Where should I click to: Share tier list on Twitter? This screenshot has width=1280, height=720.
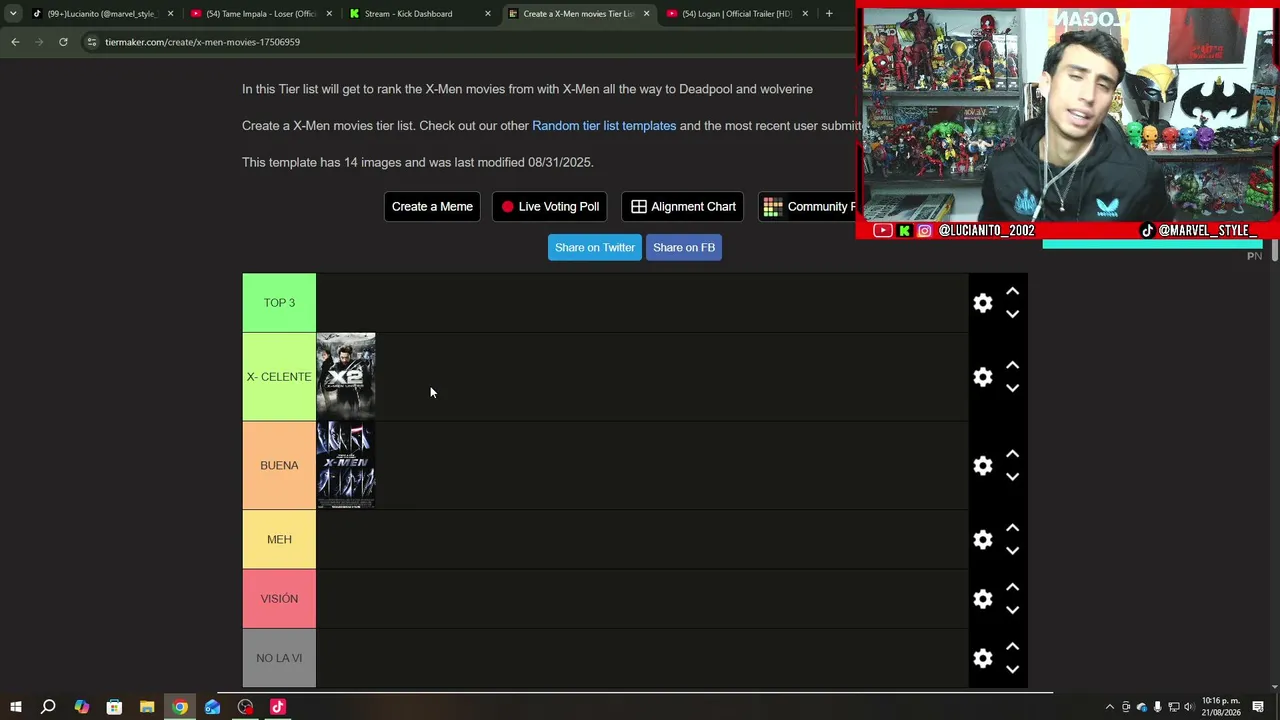point(595,248)
